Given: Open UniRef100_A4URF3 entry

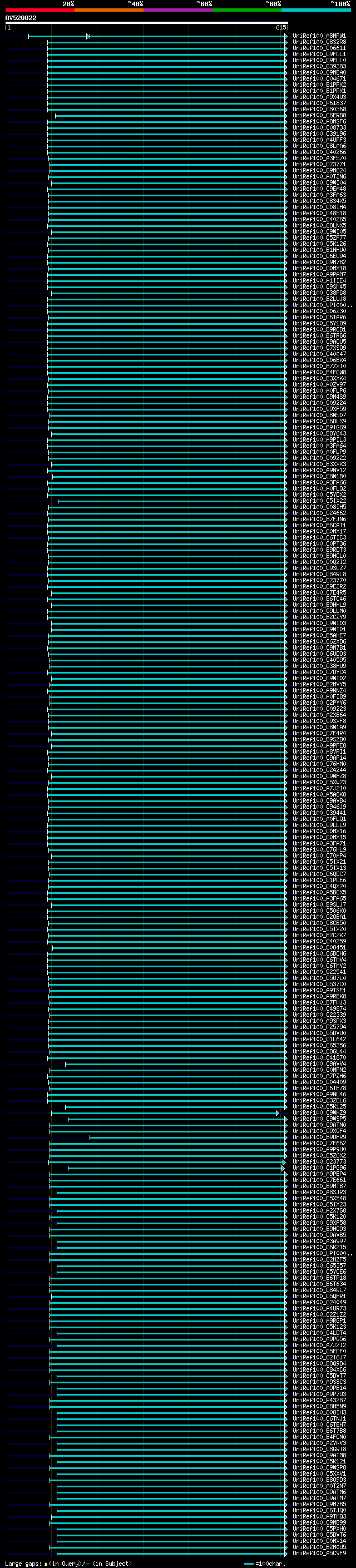Looking at the screenshot, I should pos(319,140).
